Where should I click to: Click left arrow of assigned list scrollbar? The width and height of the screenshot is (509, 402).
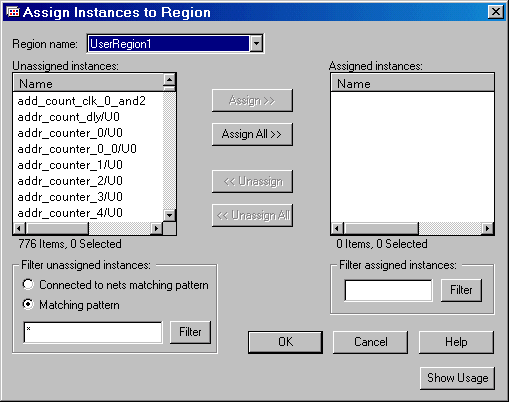coord(337,228)
